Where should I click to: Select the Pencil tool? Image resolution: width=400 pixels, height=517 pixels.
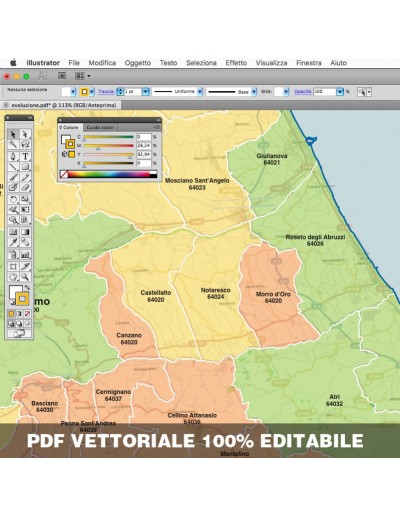(x=25, y=177)
